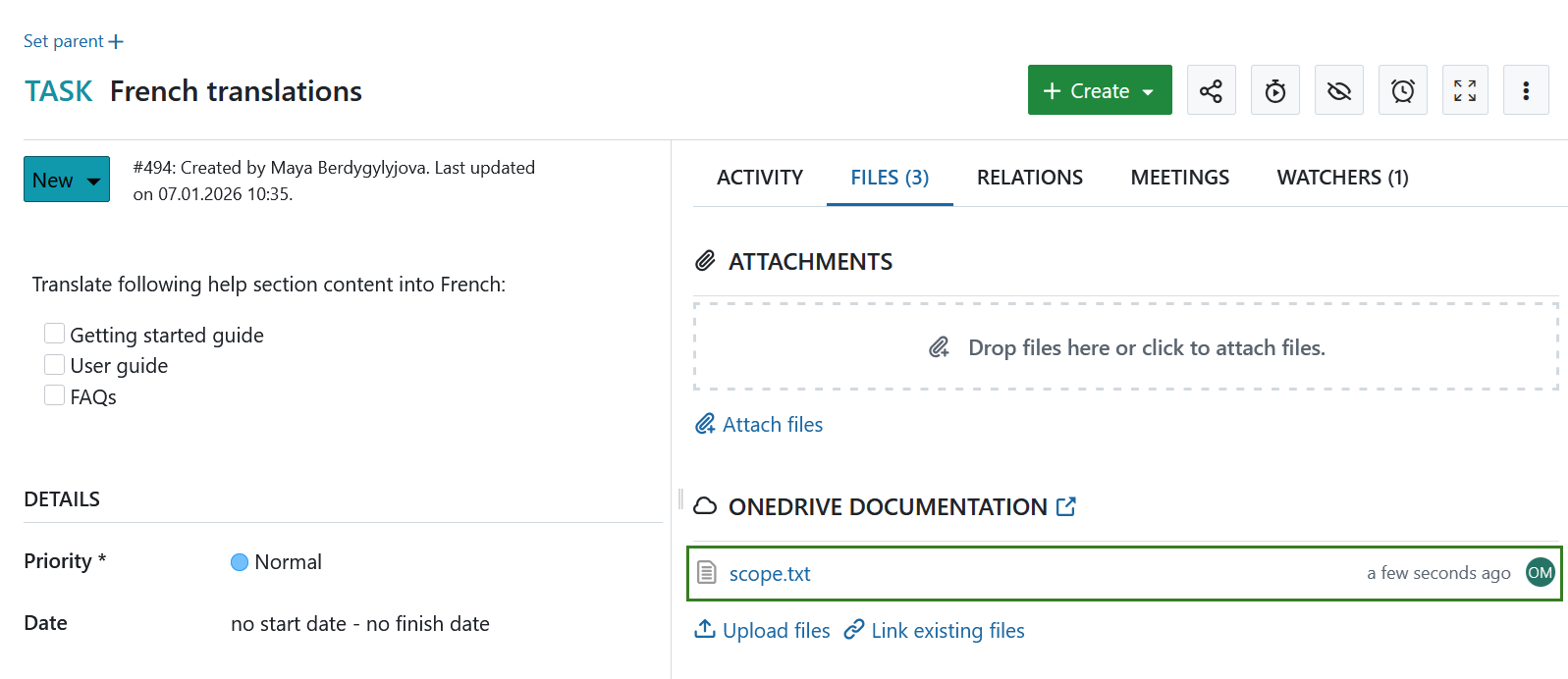The height and width of the screenshot is (679, 1568).
Task: Open the New status dropdown
Action: click(67, 180)
